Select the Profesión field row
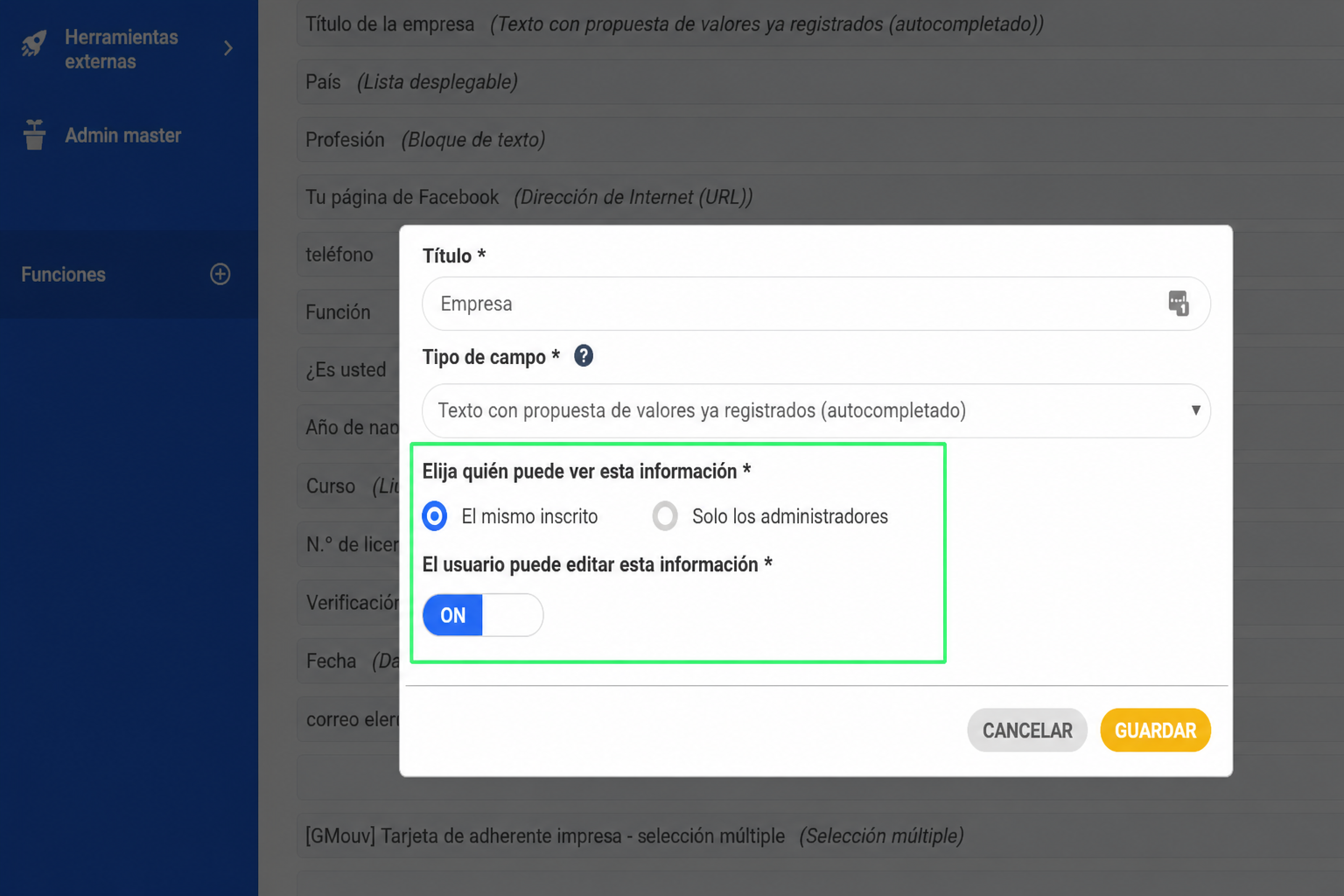 click(x=820, y=140)
